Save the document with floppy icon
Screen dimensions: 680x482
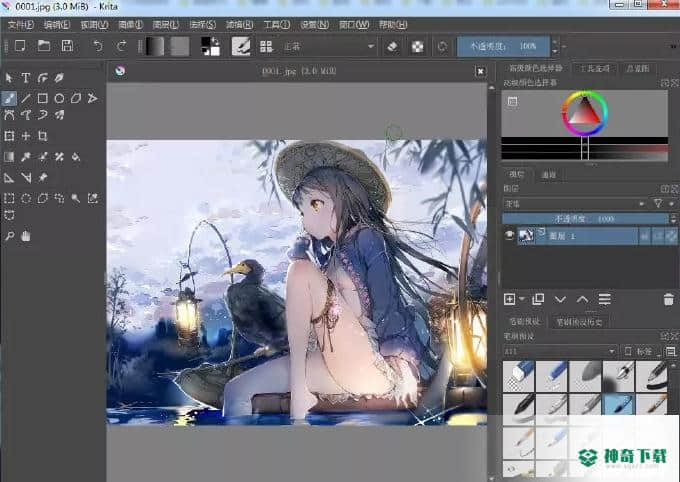click(67, 46)
